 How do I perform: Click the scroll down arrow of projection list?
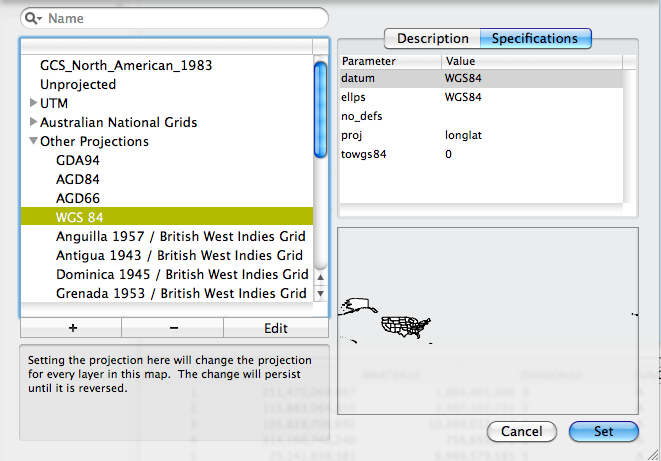pyautogui.click(x=320, y=294)
